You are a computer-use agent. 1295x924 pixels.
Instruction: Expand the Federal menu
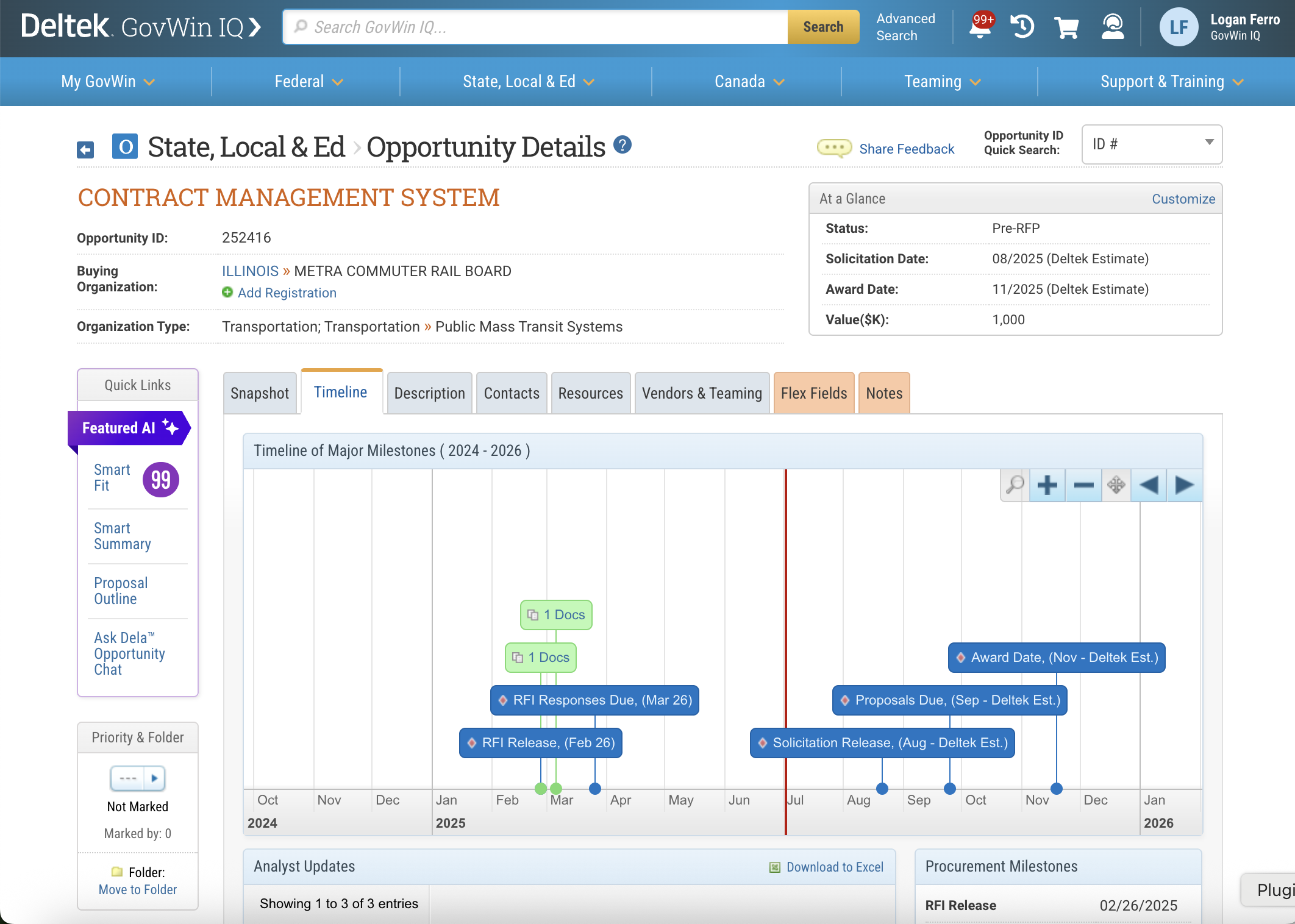(309, 82)
